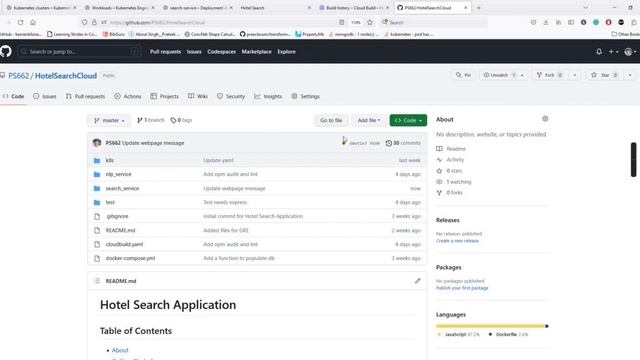Open the cloudbuild.yaml file

point(124,244)
